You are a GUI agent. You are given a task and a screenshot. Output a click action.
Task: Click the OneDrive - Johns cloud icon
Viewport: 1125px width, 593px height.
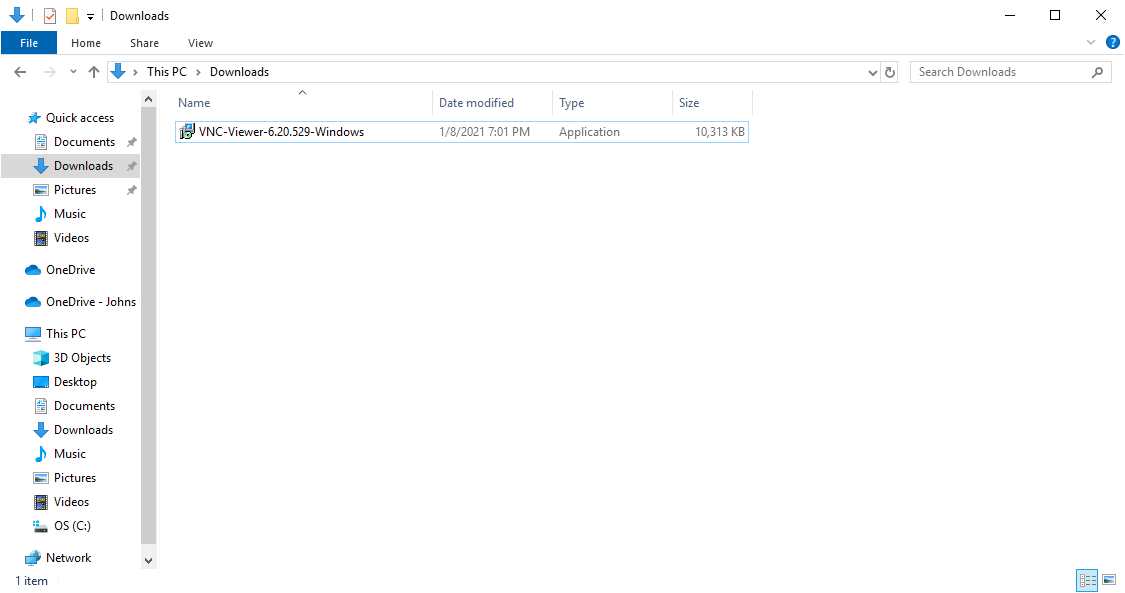pos(33,302)
